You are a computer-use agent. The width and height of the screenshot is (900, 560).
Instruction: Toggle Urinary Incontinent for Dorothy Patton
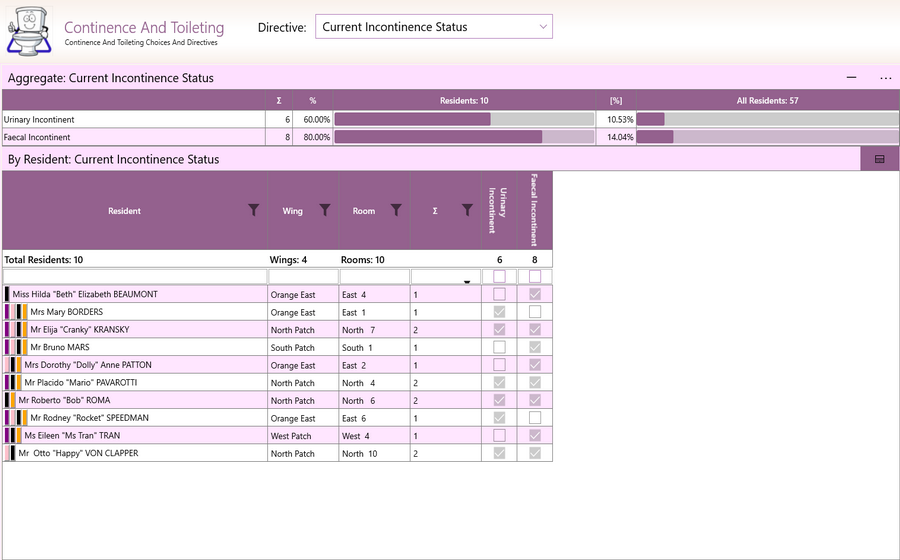click(x=499, y=365)
